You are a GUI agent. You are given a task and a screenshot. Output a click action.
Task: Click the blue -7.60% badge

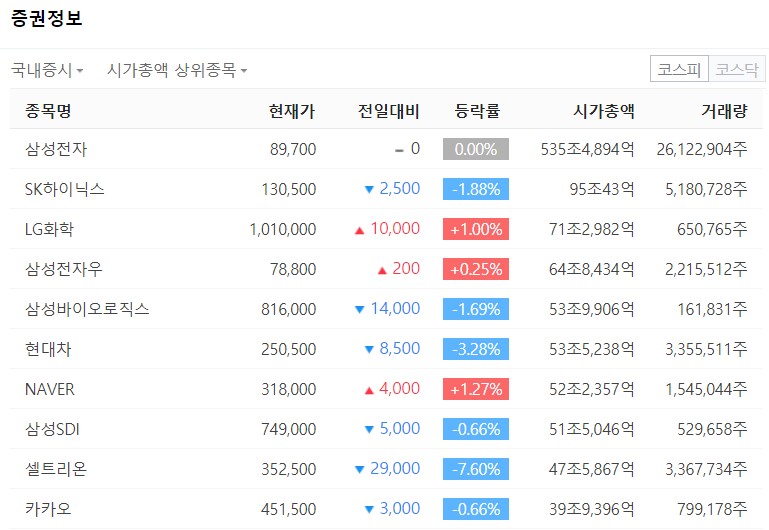476,469
